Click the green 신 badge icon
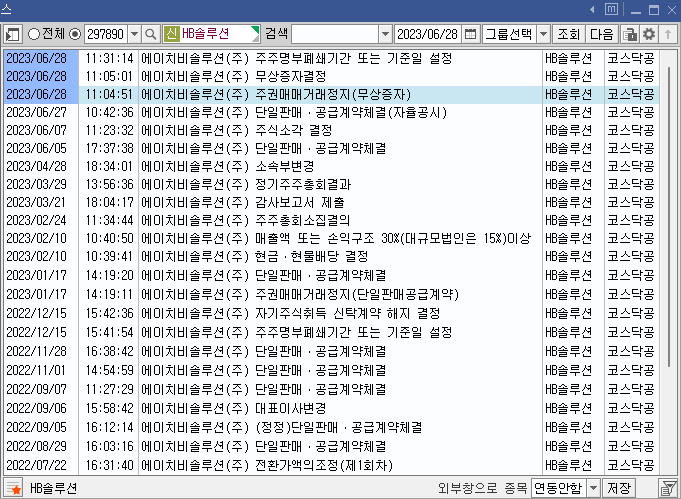The image size is (681, 499). coord(172,34)
